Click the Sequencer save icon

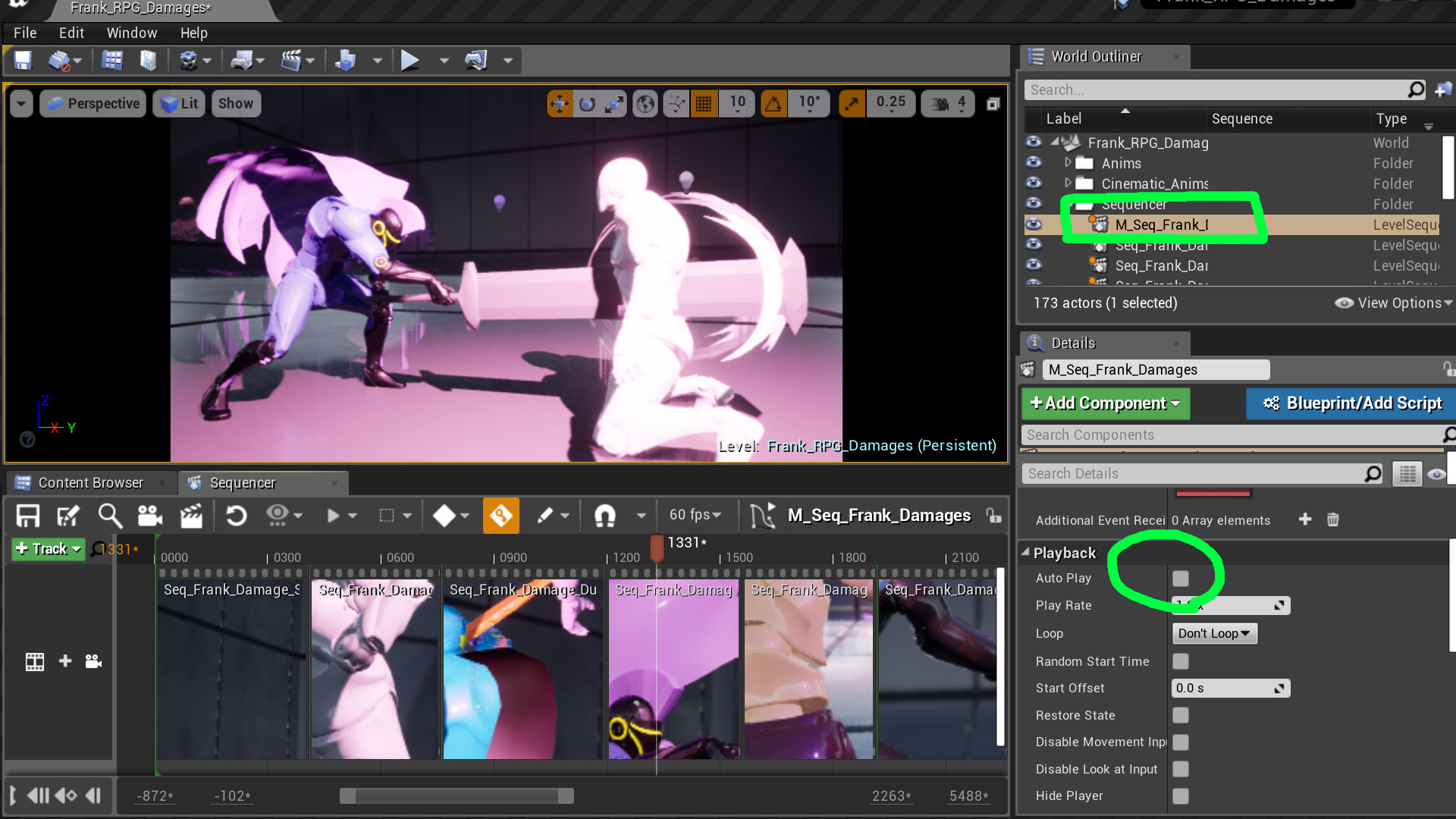point(28,516)
